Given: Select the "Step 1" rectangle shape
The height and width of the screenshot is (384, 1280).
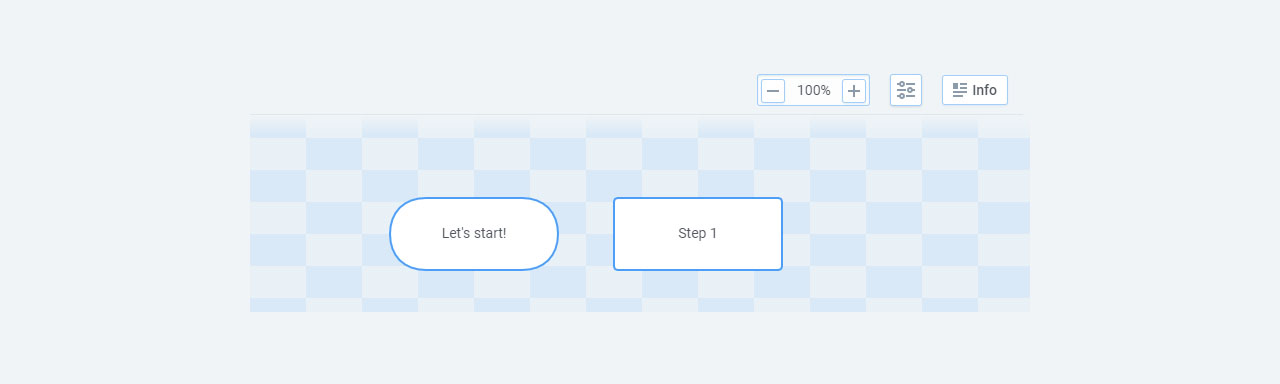Looking at the screenshot, I should point(698,234).
